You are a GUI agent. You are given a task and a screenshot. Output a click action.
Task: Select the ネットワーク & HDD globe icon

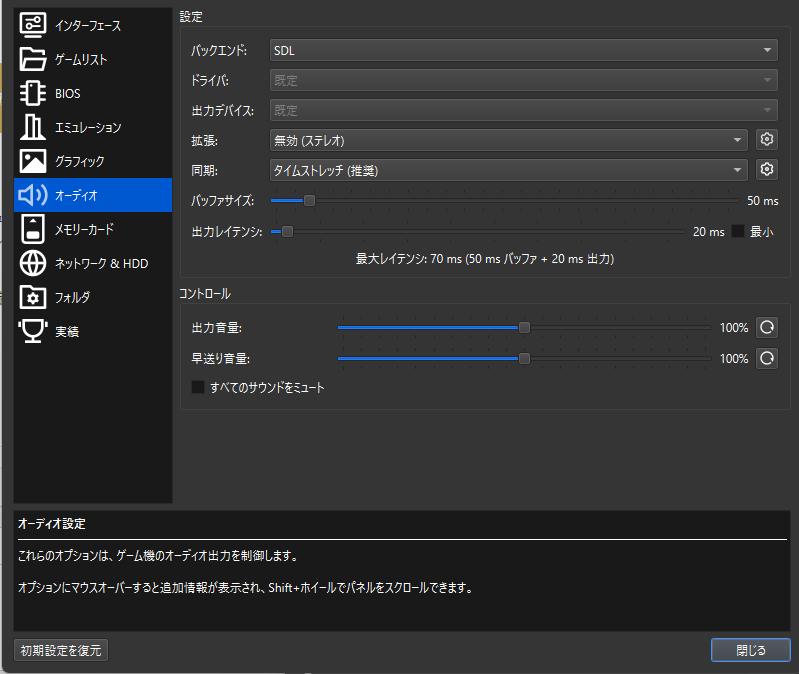(x=33, y=263)
